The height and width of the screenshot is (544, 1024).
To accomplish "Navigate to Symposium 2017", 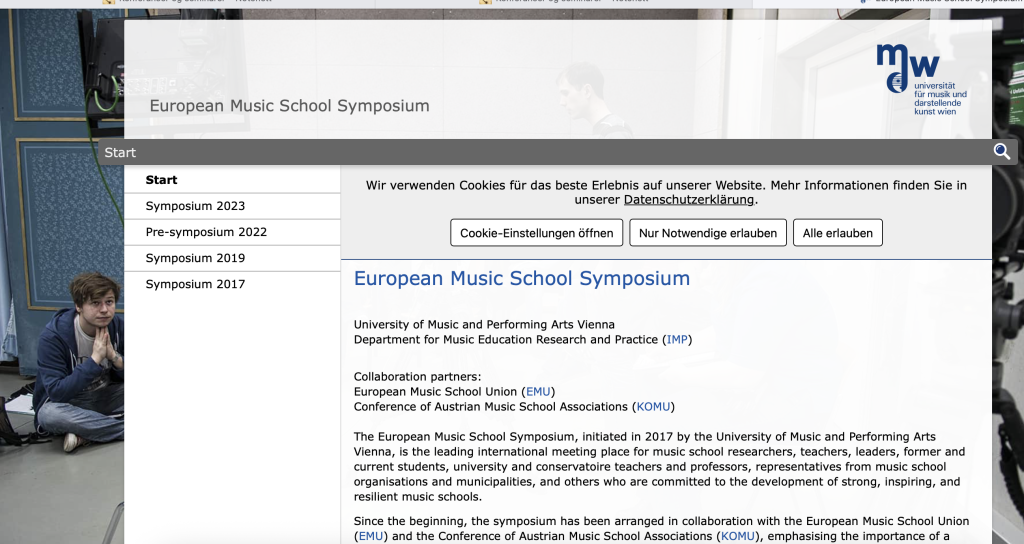I will 195,284.
